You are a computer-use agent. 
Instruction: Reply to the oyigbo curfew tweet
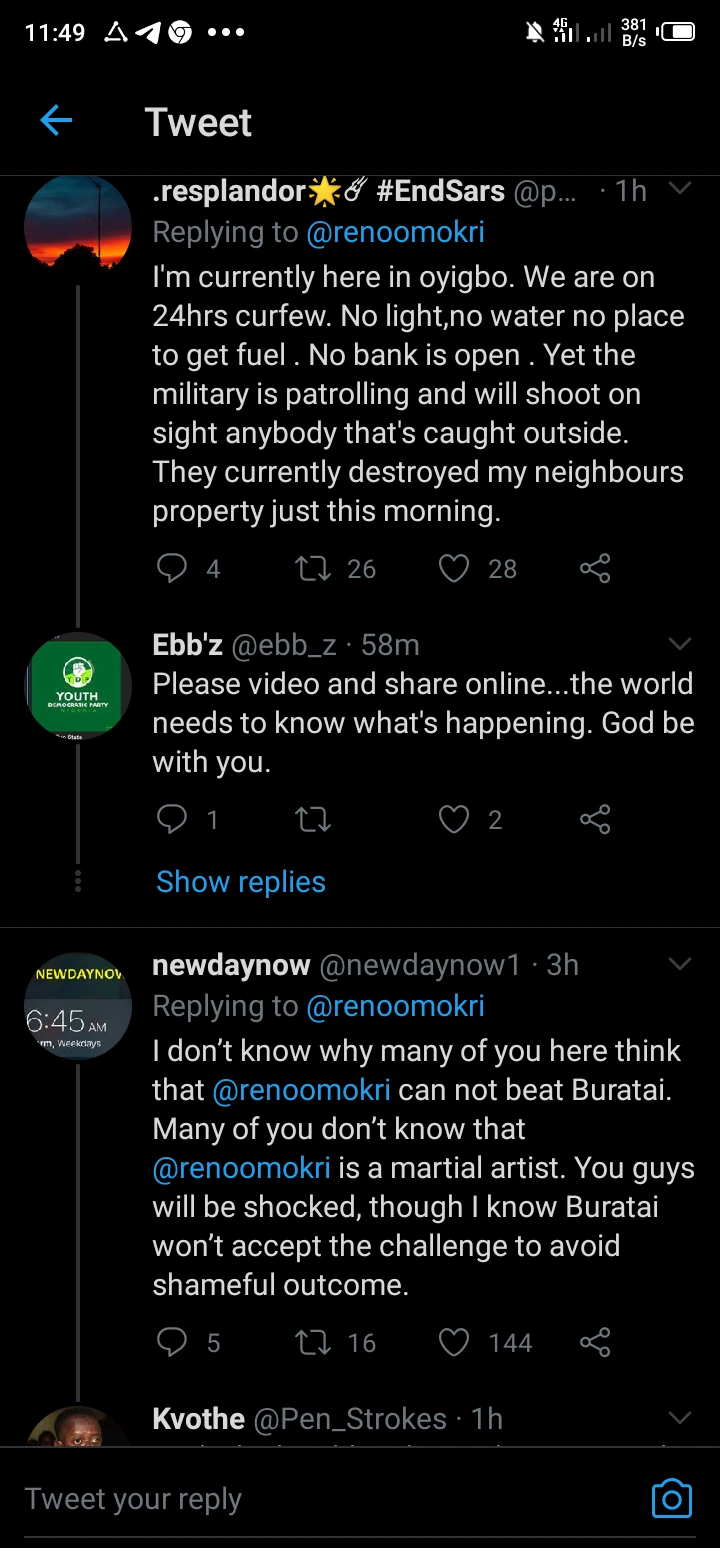pos(173,569)
